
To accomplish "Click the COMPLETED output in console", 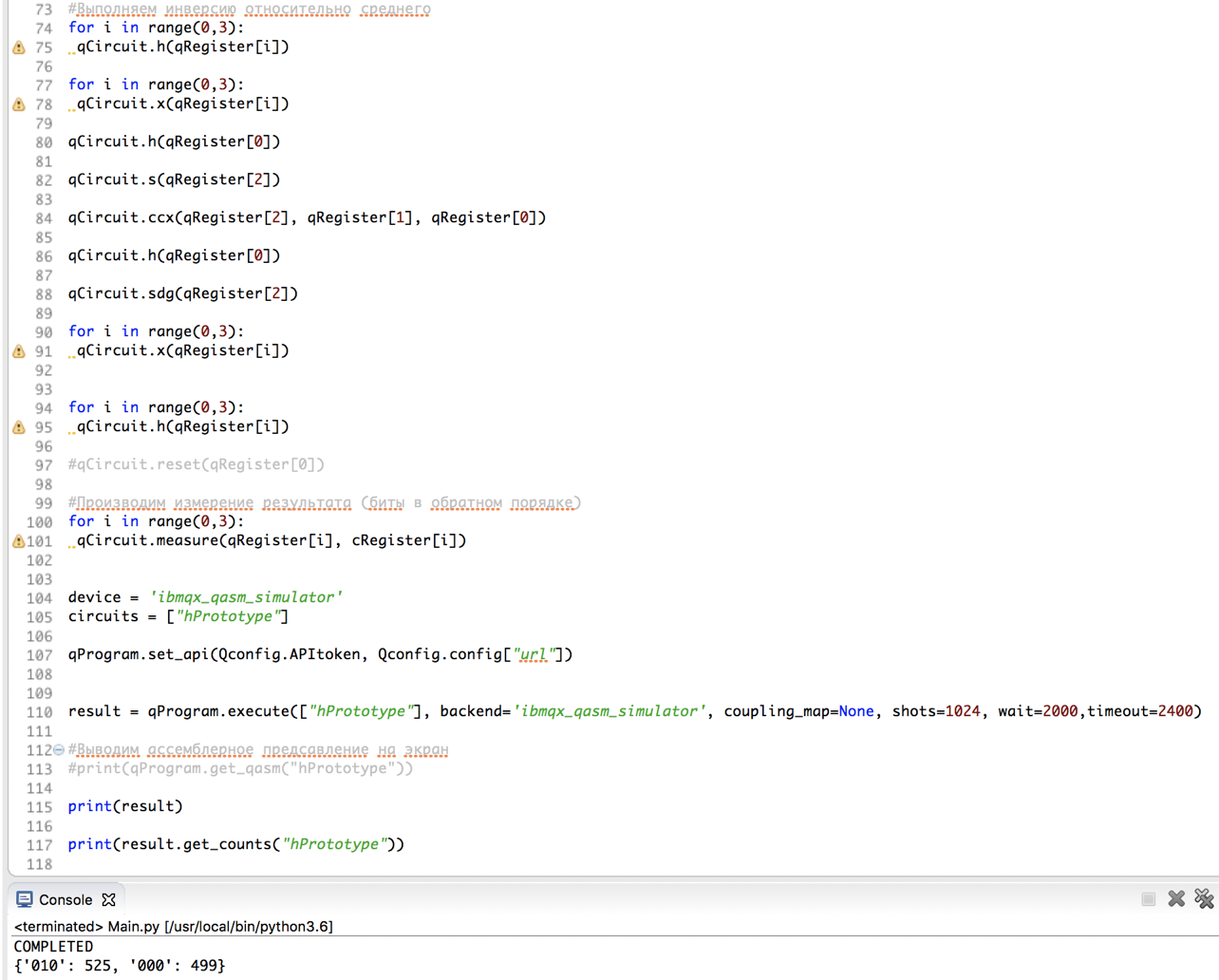I will (53, 947).
